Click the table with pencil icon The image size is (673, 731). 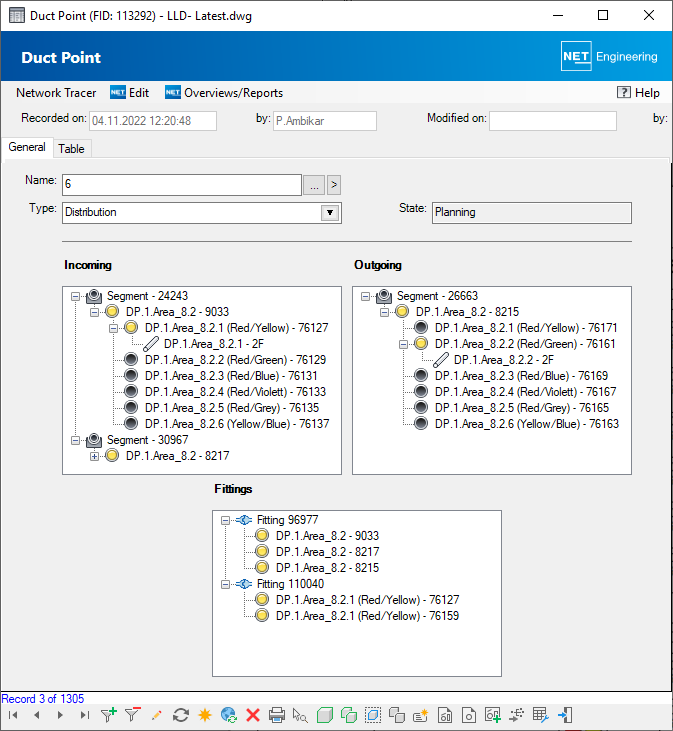541,715
